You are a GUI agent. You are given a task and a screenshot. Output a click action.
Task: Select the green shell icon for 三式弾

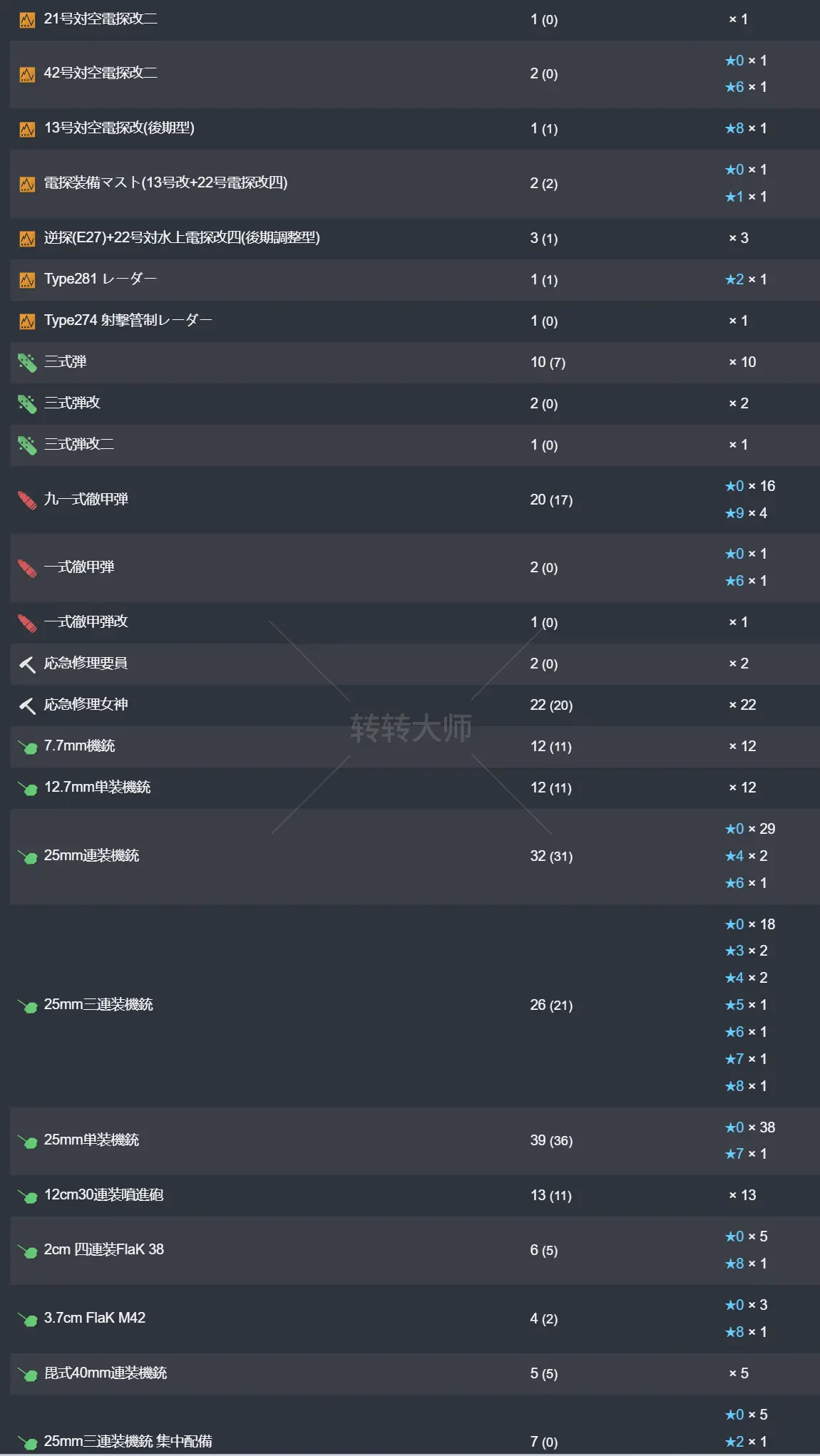click(27, 363)
